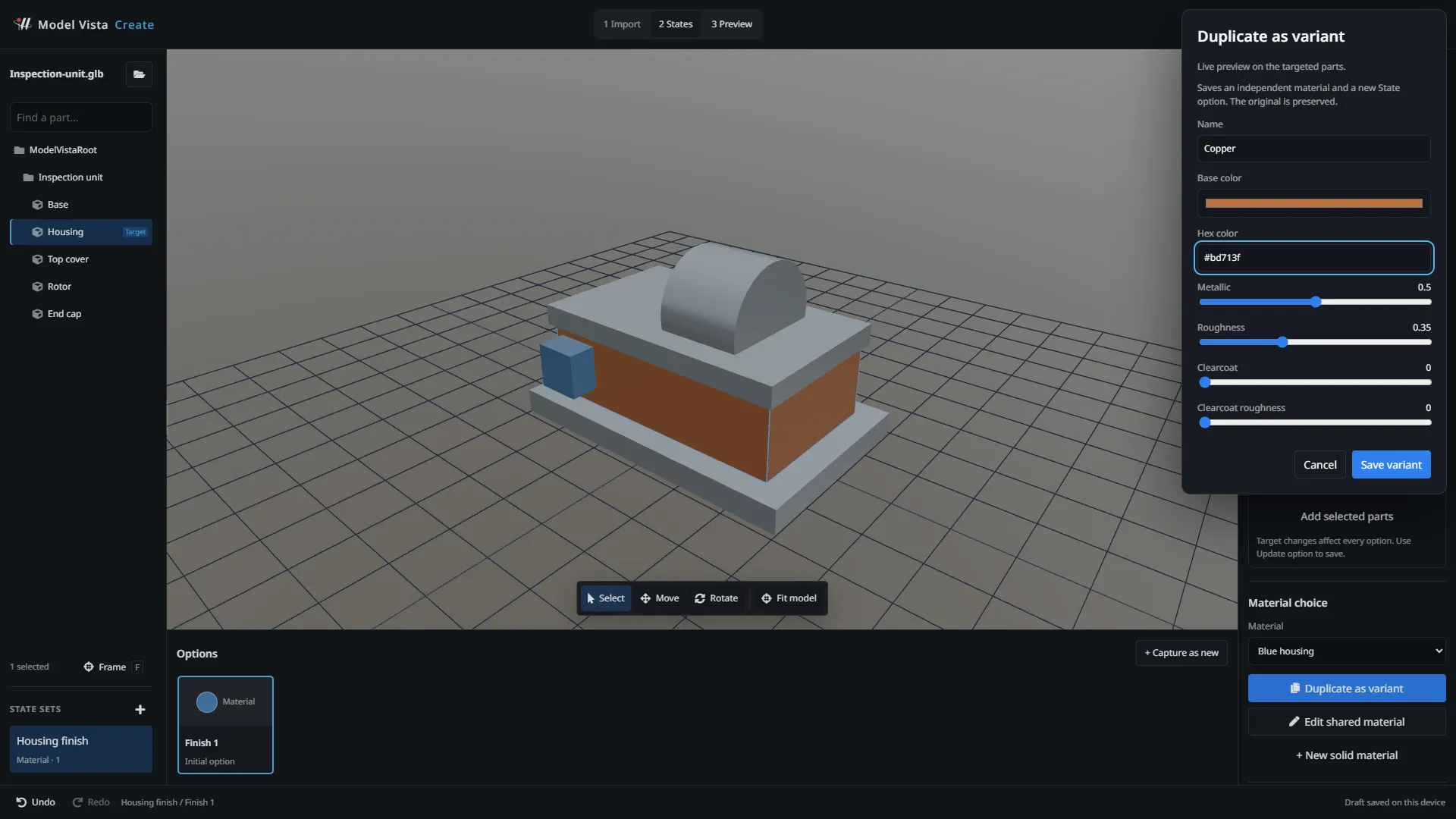Switch to the 3 Preview step tab
The image size is (1456, 819).
[732, 24]
